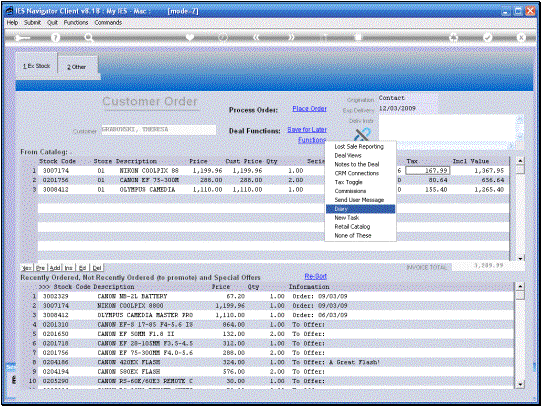Click the Save for Later link

[307, 130]
